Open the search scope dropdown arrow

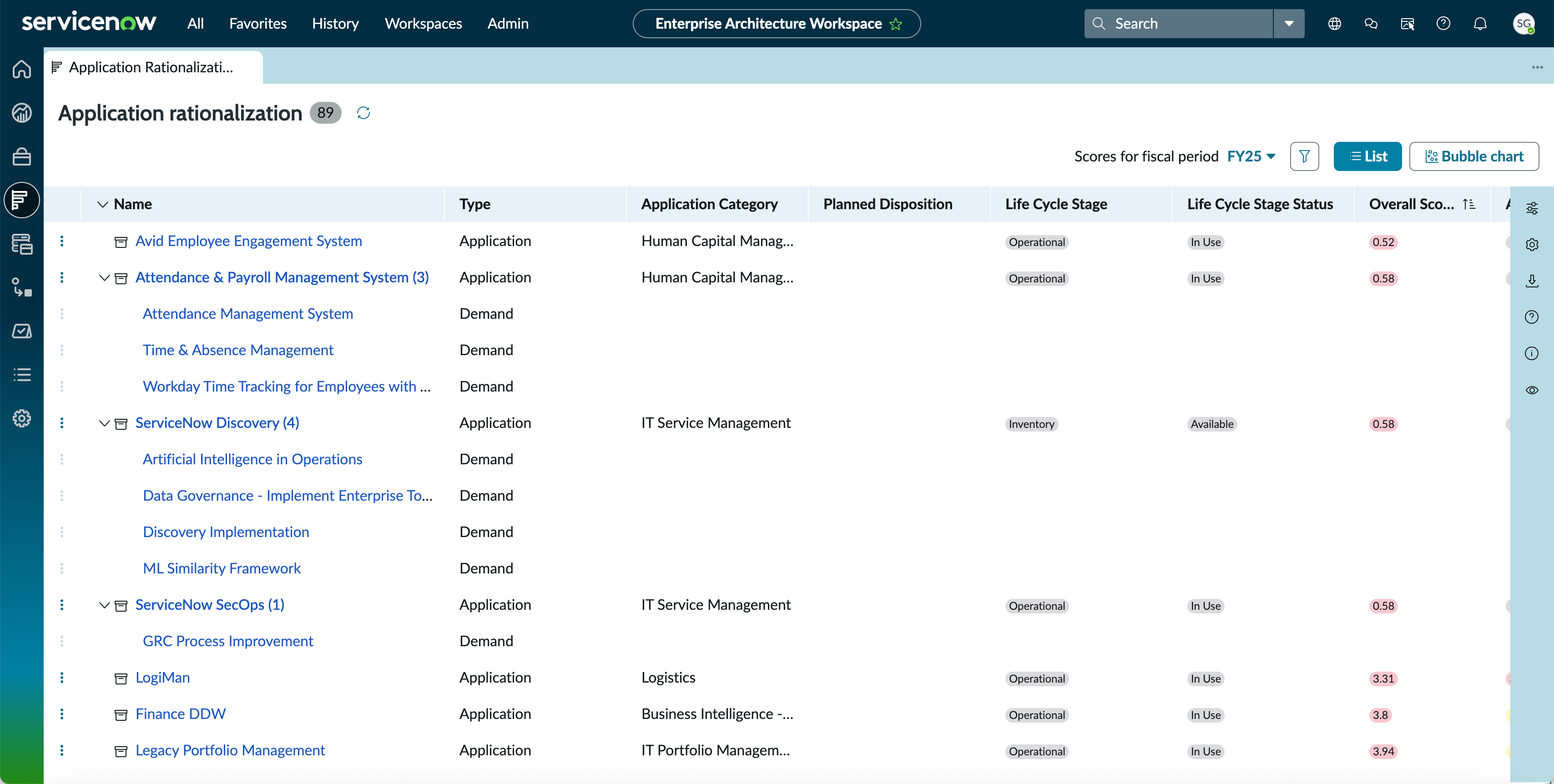(1289, 24)
